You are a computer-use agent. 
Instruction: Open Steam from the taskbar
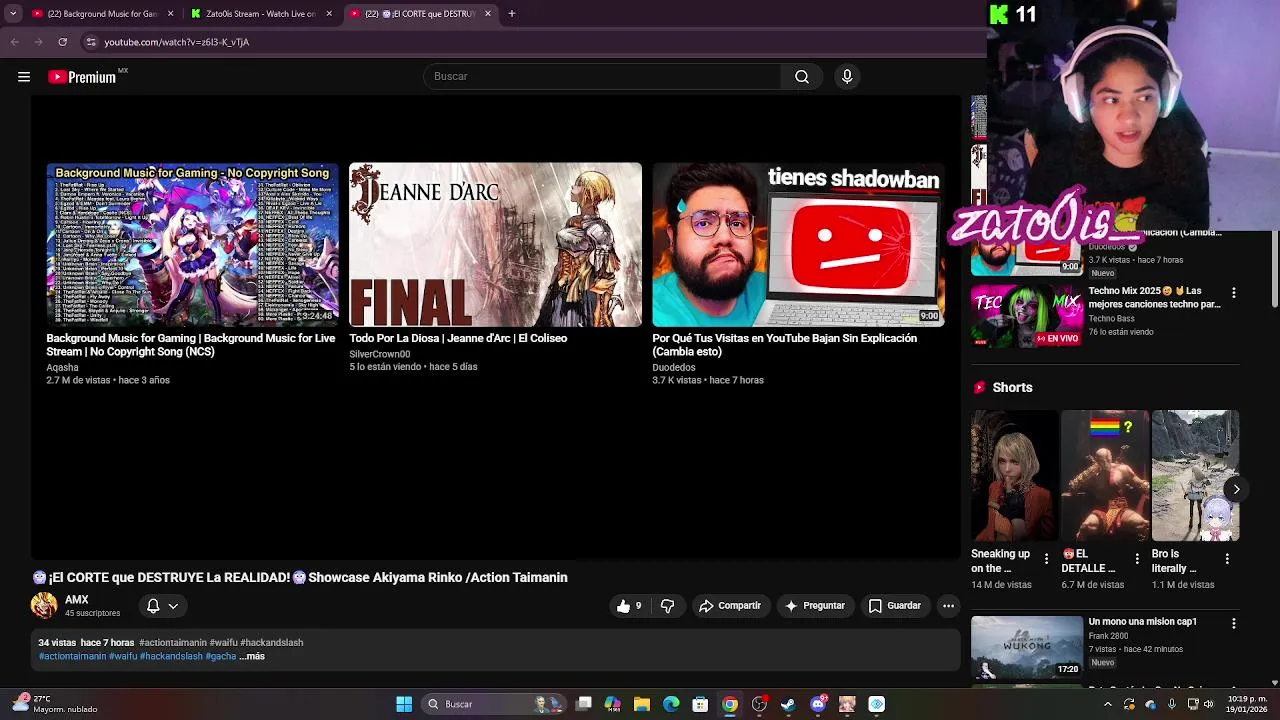coord(788,704)
